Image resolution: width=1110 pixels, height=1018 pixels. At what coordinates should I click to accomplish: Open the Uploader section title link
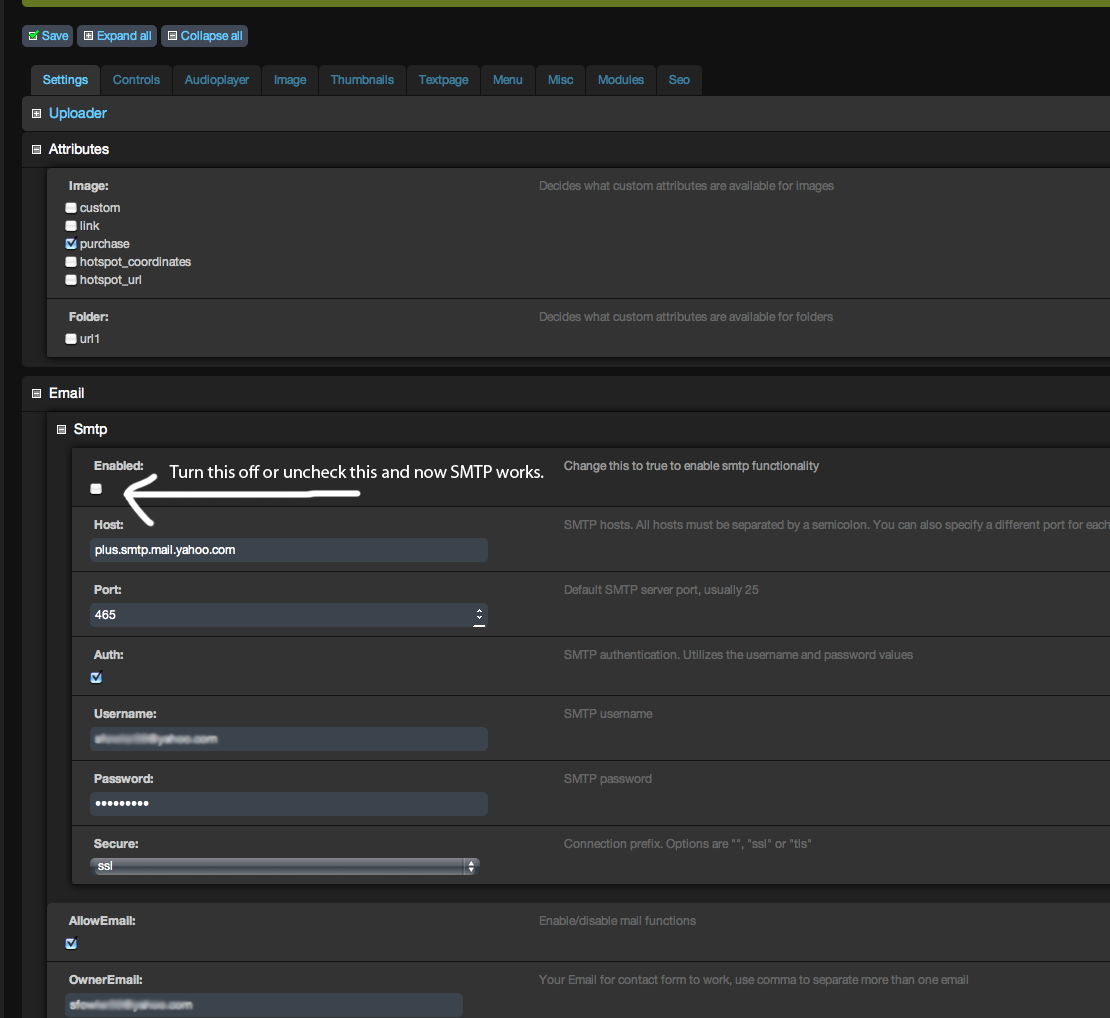coord(78,113)
